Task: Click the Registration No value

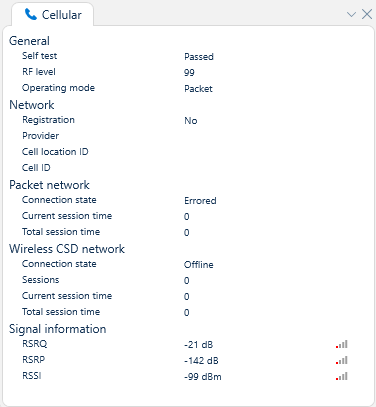Action: tap(191, 121)
